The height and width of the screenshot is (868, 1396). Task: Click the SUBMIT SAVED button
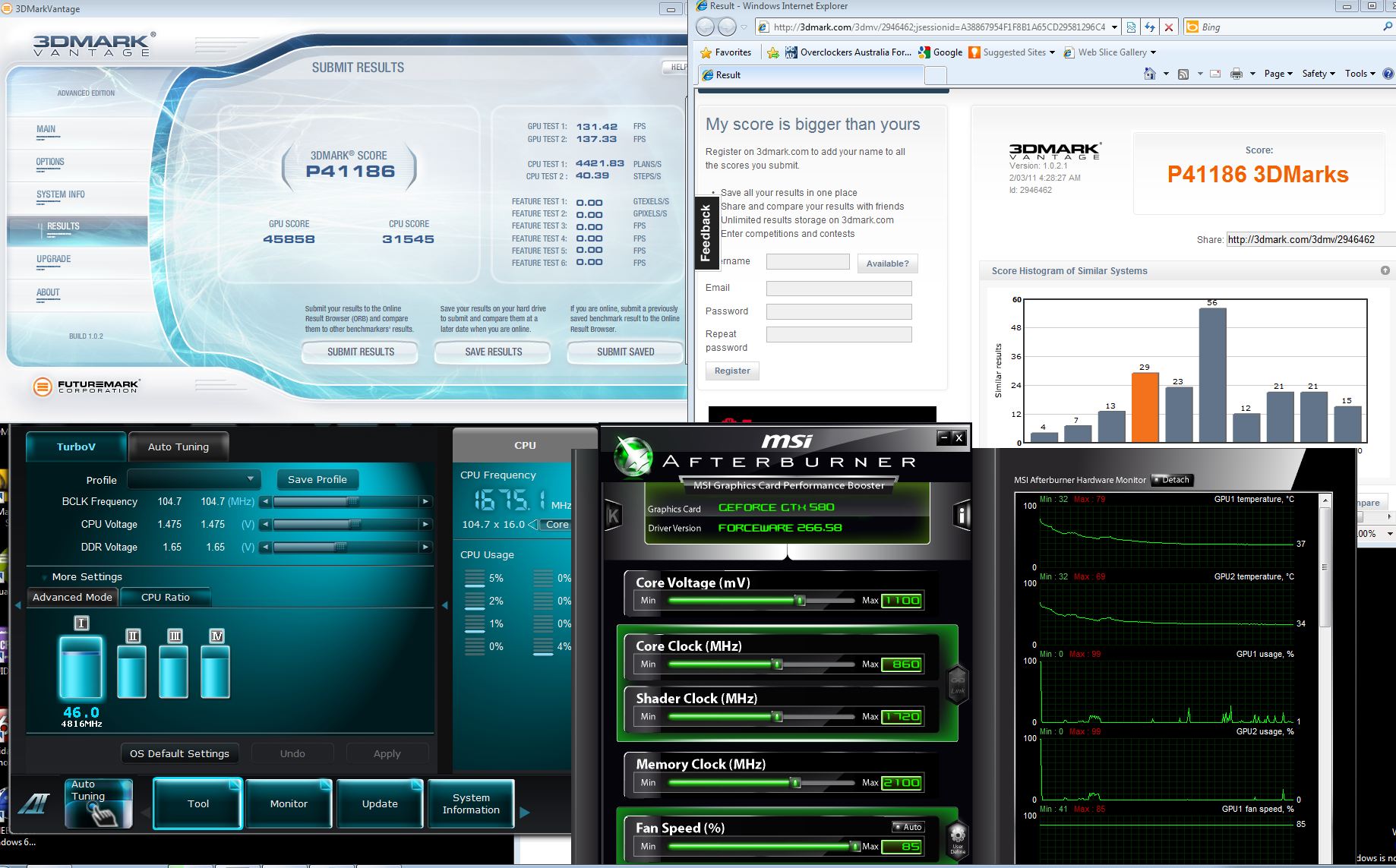[x=625, y=352]
